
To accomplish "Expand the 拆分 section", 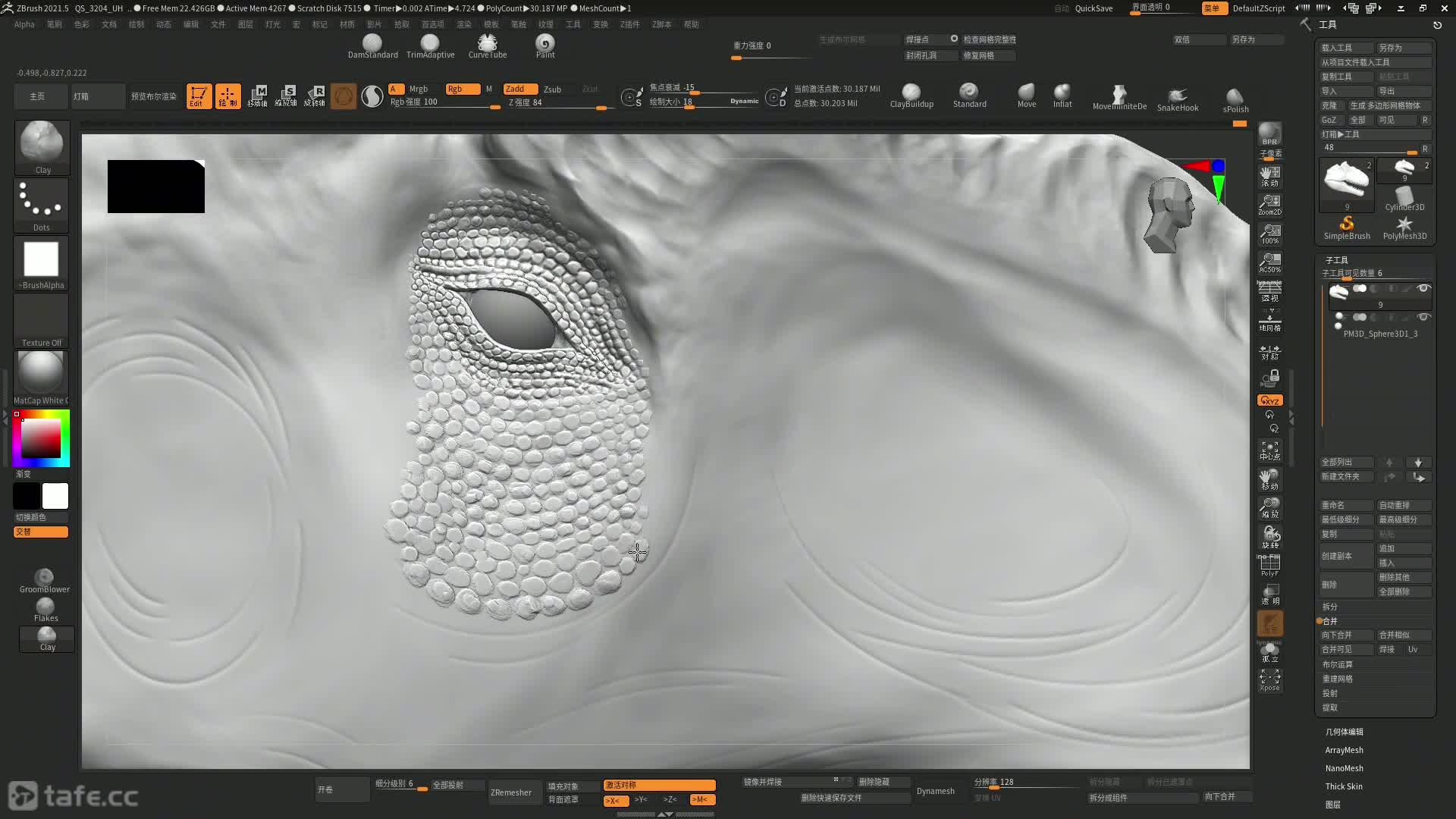I will click(x=1329, y=607).
